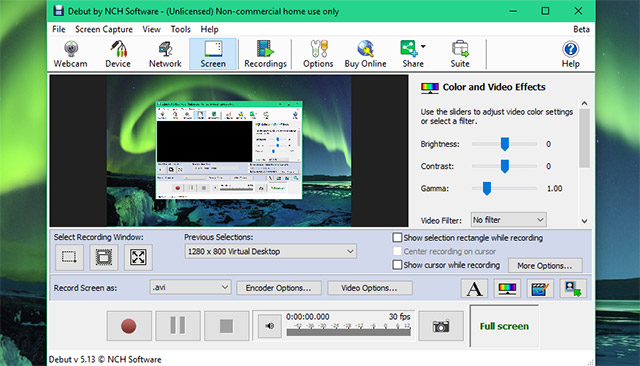The width and height of the screenshot is (640, 366).
Task: Open the Help menu
Action: pos(209,29)
